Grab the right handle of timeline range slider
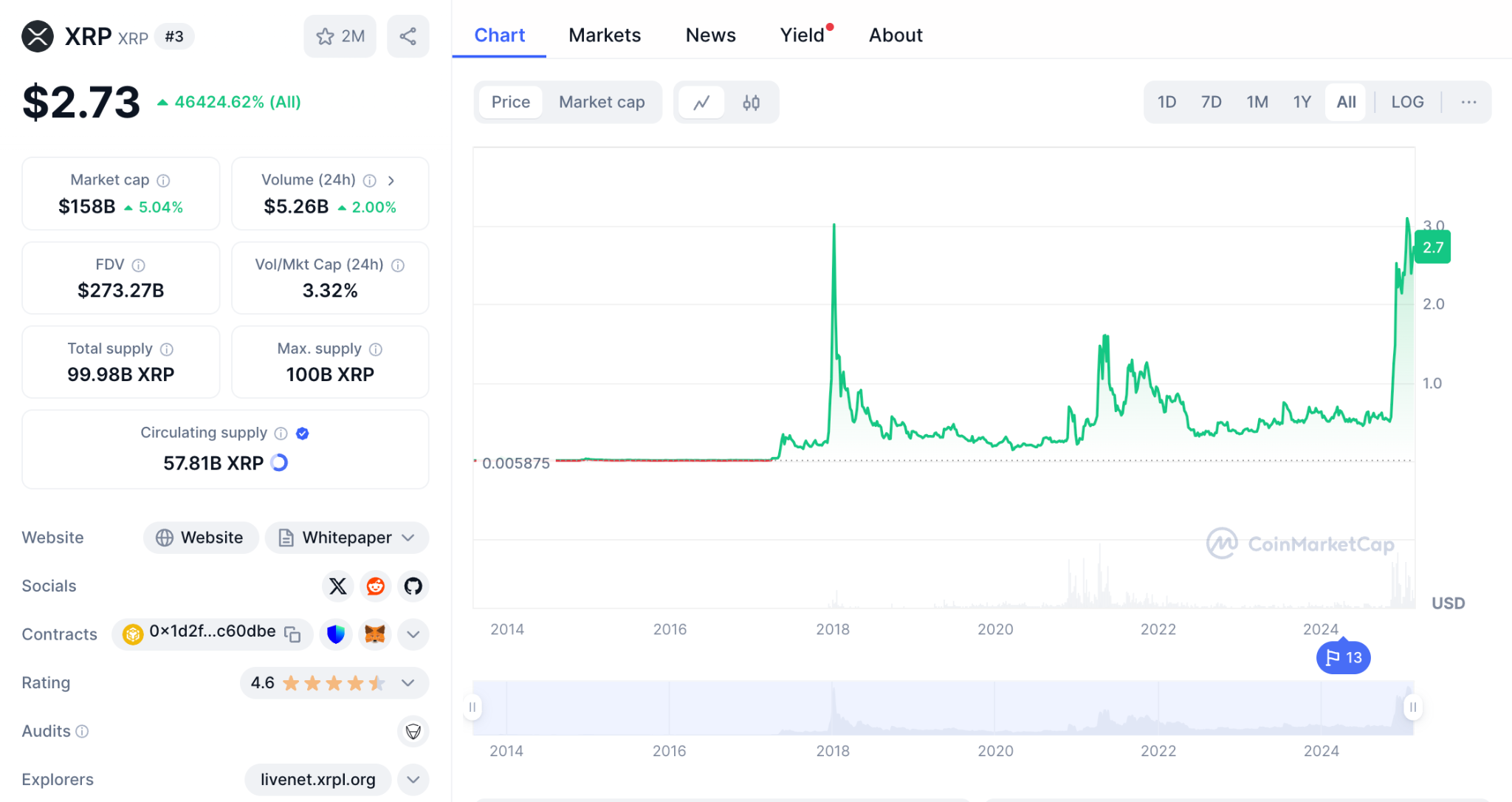Image resolution: width=1512 pixels, height=802 pixels. pos(1412,707)
